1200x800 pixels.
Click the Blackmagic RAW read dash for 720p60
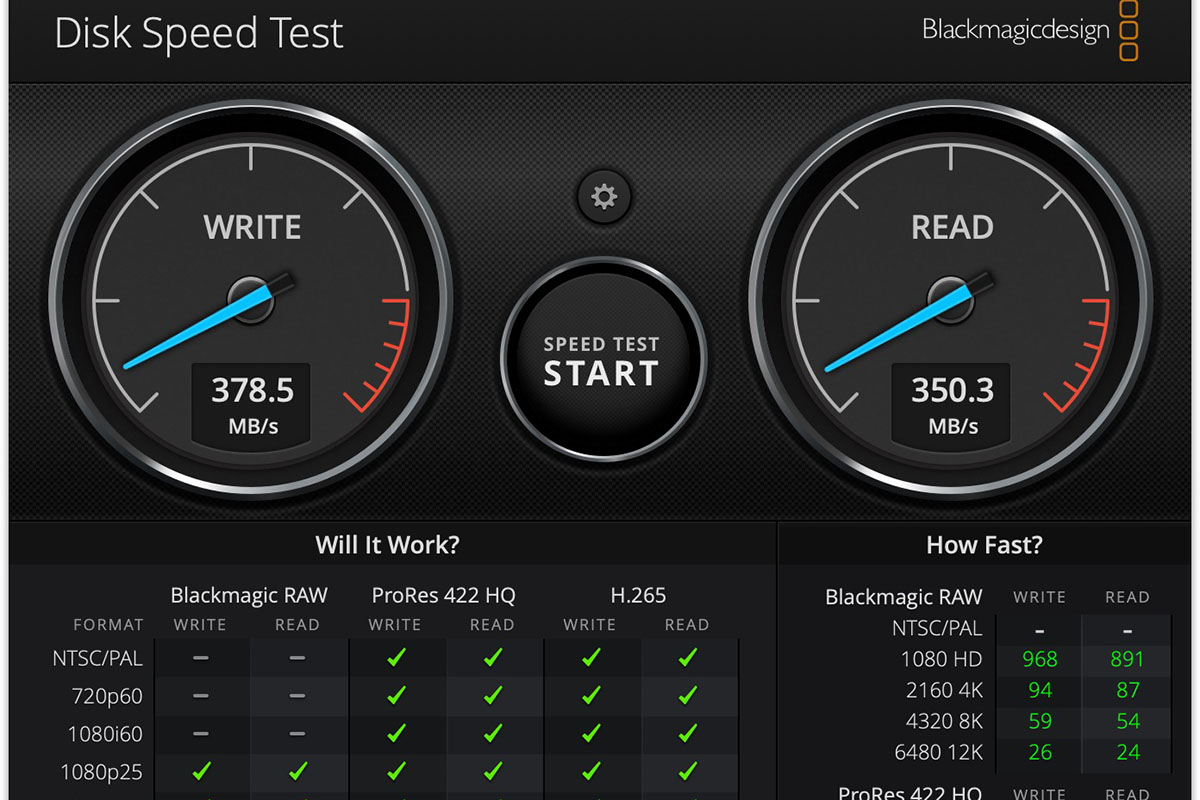297,695
